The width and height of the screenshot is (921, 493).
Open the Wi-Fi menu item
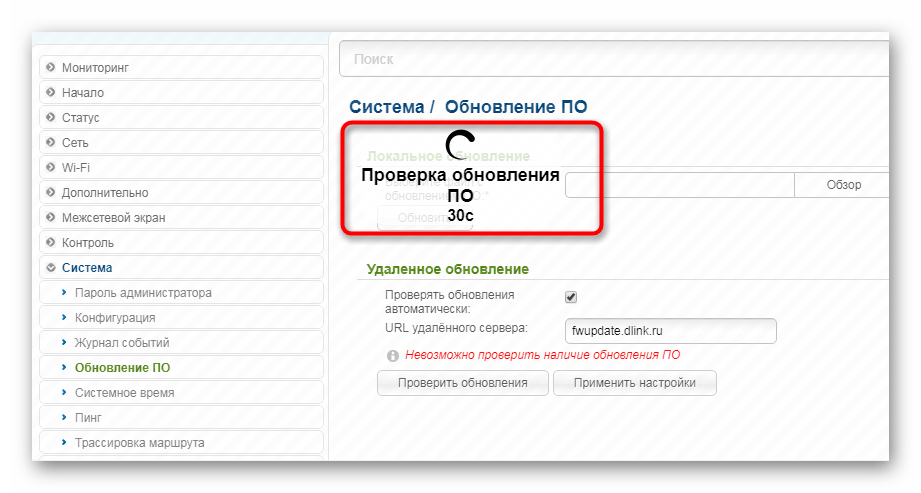tap(181, 167)
